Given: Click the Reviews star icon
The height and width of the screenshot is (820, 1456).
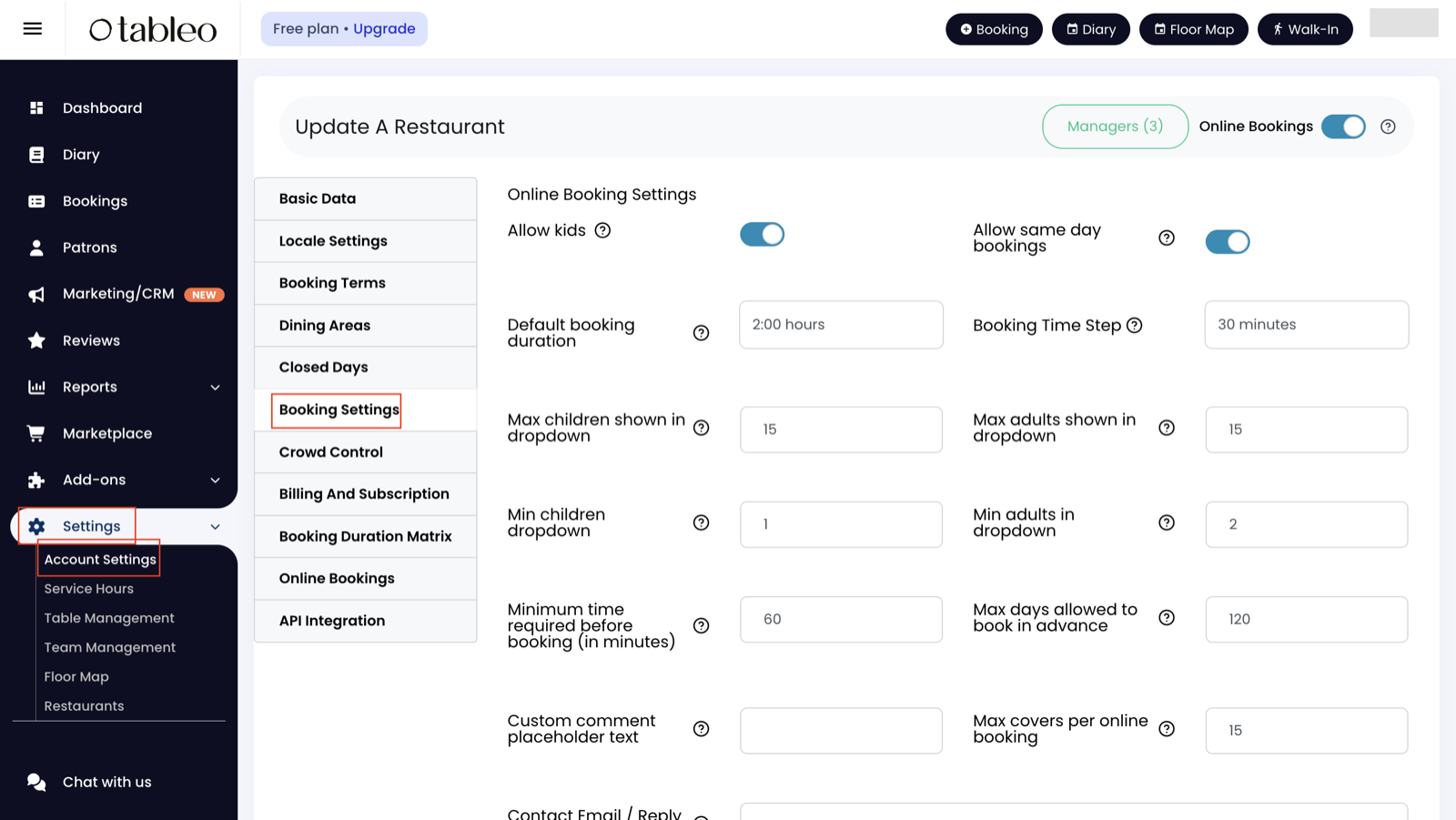Looking at the screenshot, I should 36,340.
